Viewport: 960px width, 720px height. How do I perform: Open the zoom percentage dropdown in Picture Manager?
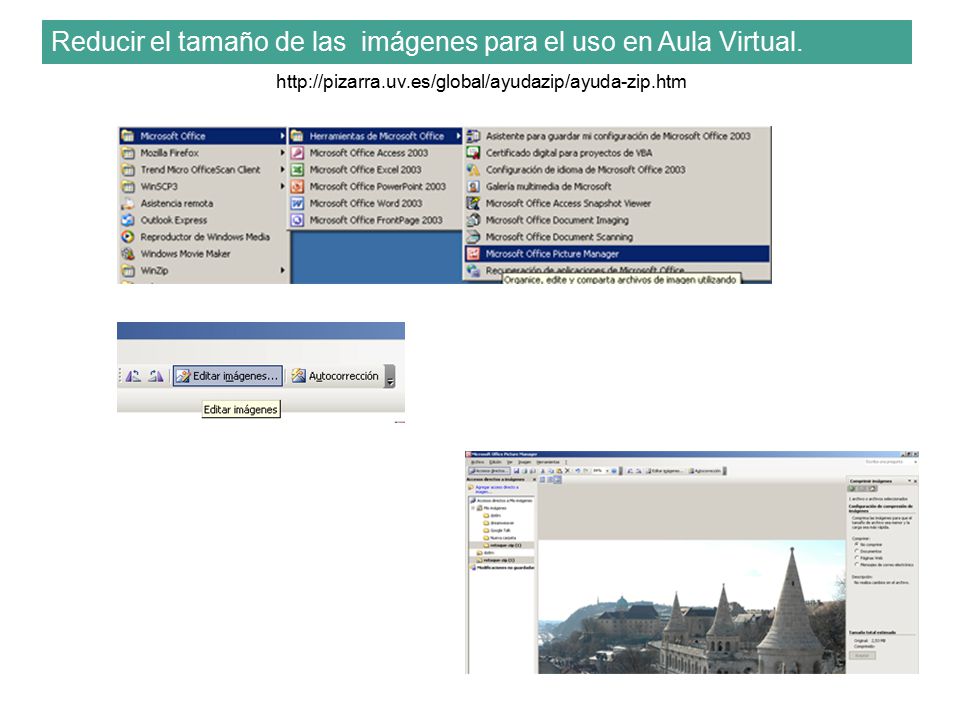(x=607, y=471)
